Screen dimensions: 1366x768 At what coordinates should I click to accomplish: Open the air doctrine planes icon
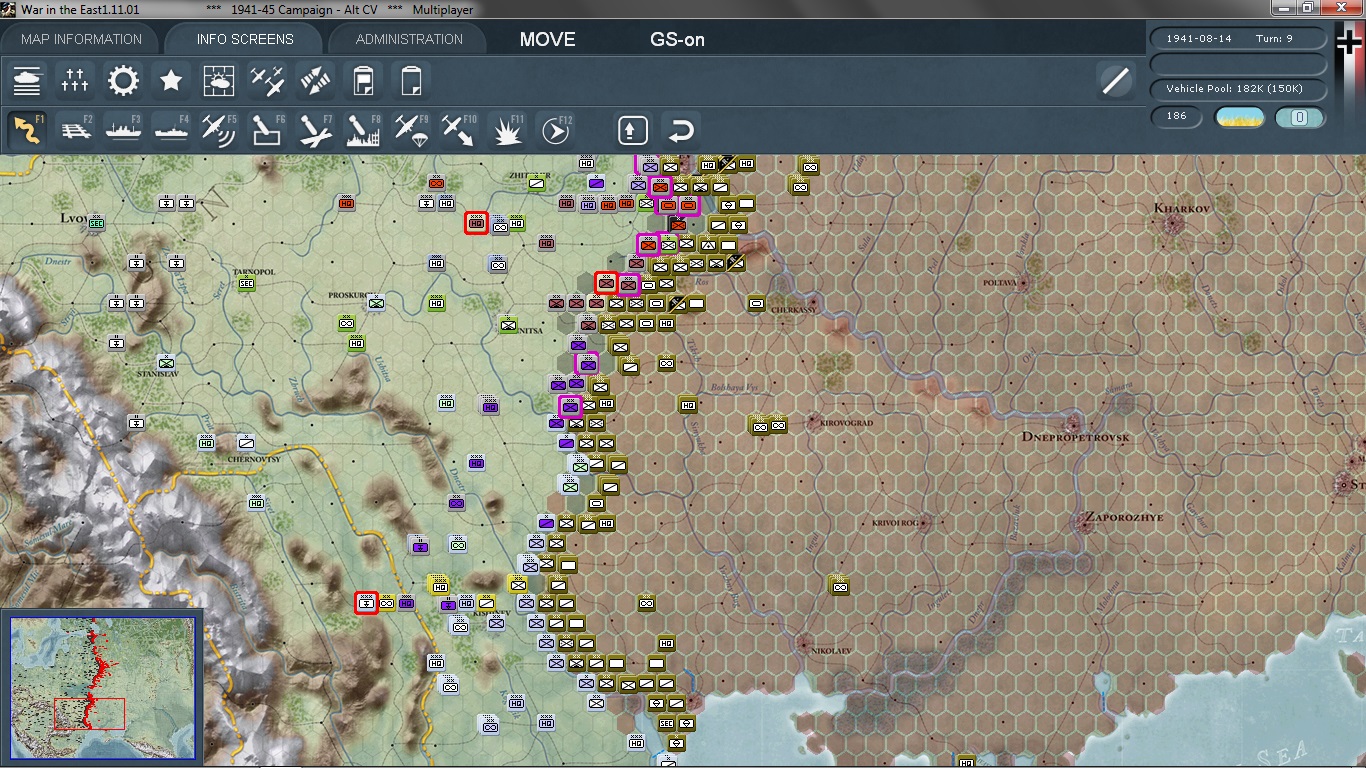tap(267, 80)
